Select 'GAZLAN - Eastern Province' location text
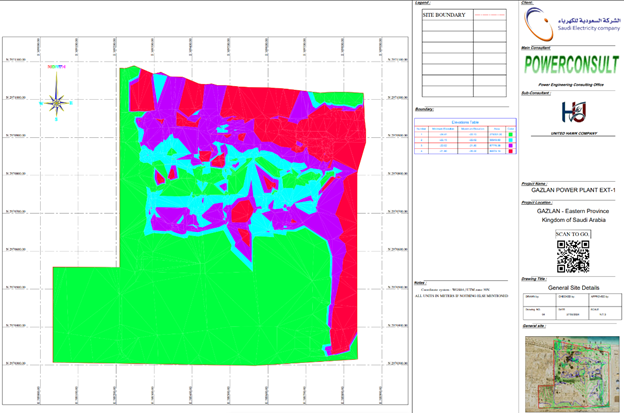Image resolution: width=624 pixels, height=413 pixels. tap(573, 211)
